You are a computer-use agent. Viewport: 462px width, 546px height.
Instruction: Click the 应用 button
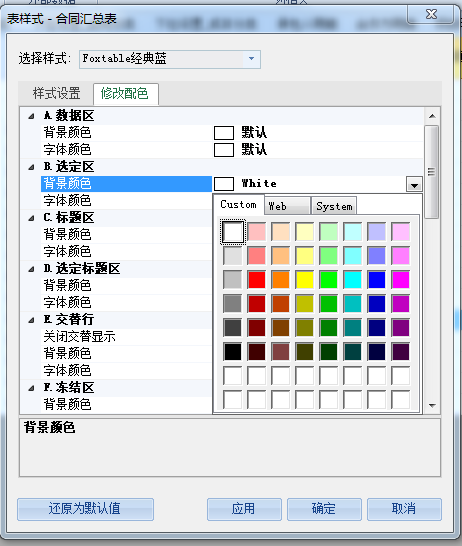(x=244, y=509)
